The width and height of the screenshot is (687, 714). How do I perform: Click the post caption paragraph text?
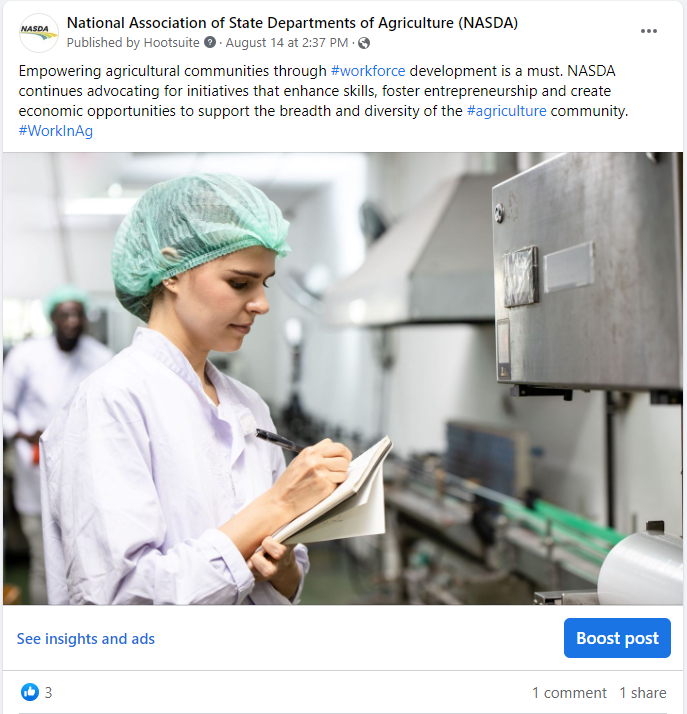point(323,101)
